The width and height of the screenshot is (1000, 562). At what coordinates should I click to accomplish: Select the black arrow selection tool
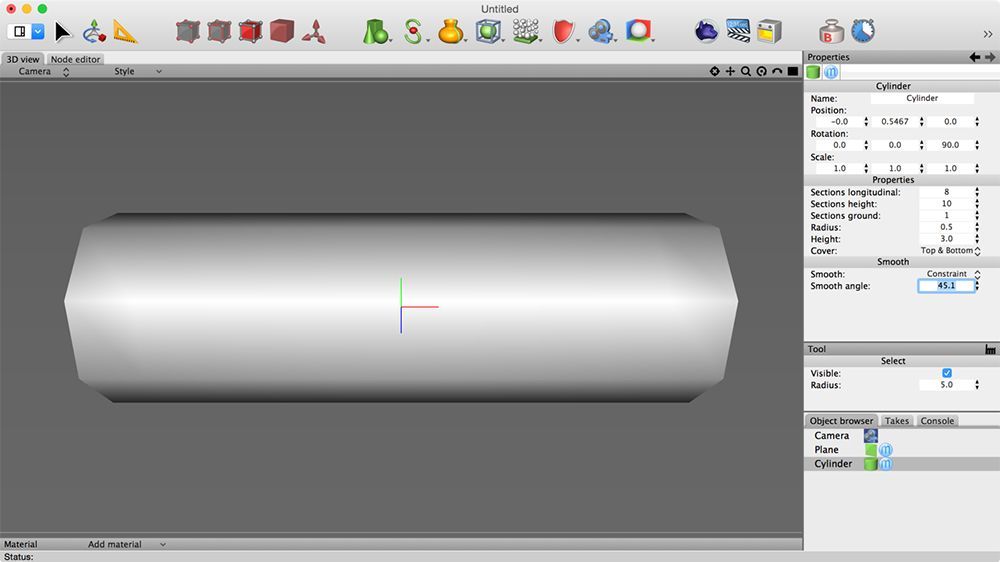[x=62, y=31]
